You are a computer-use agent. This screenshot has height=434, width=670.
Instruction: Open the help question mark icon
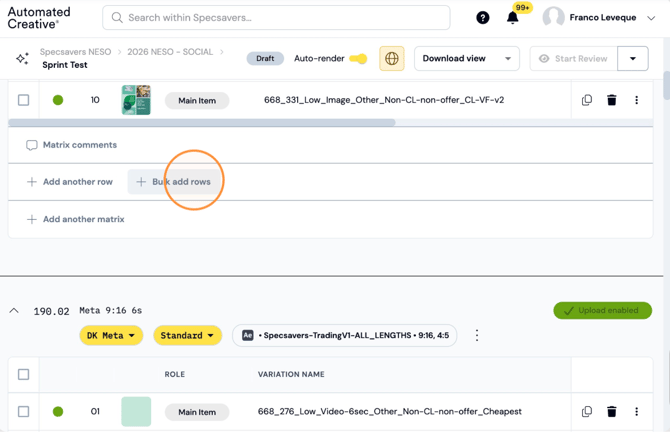(482, 18)
